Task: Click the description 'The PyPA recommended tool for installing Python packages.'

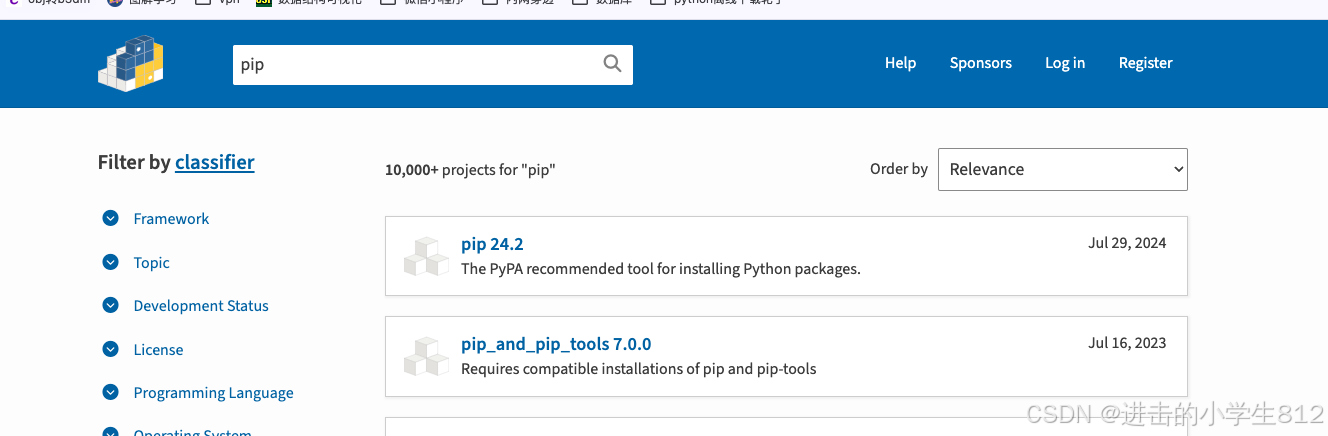Action: (x=660, y=269)
